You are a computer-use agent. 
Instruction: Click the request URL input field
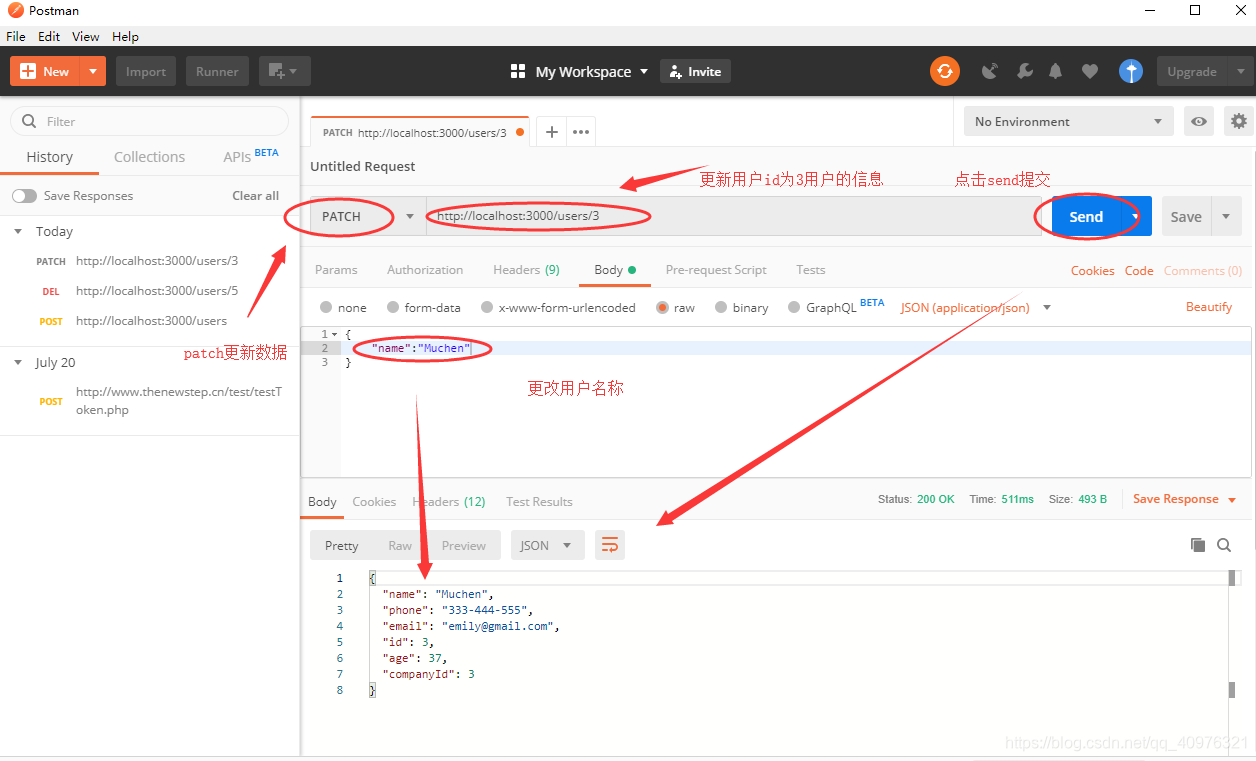[733, 216]
